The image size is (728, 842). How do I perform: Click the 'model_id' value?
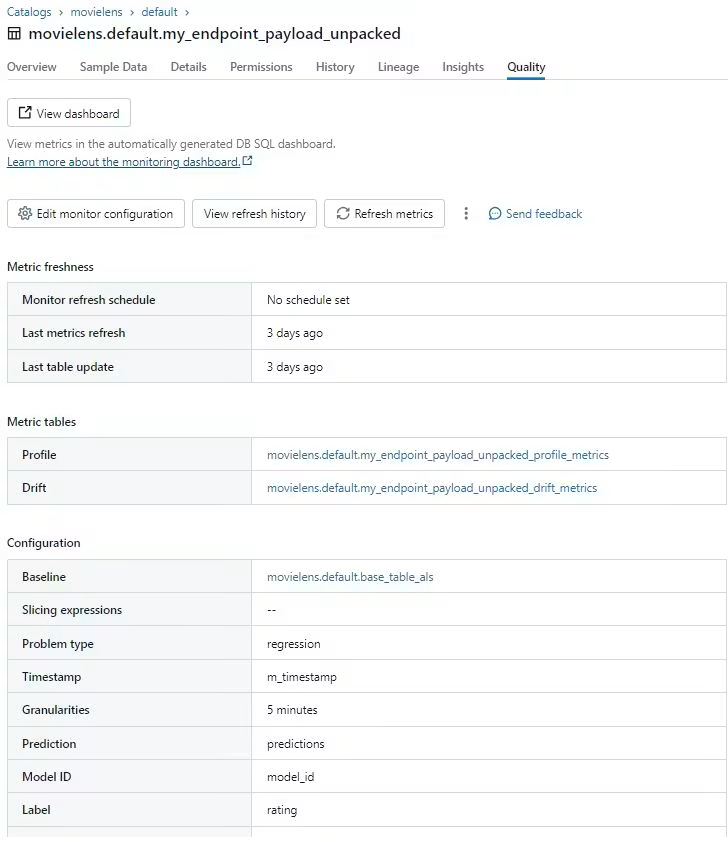pos(290,776)
